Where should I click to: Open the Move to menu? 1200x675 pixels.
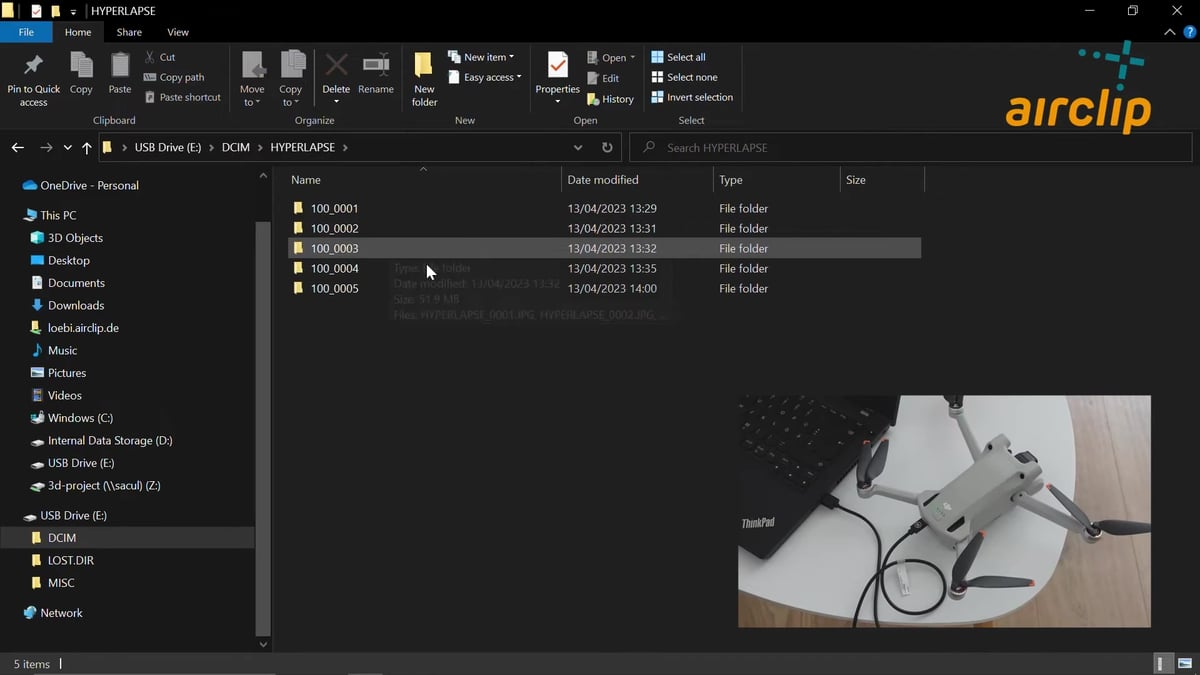click(252, 80)
